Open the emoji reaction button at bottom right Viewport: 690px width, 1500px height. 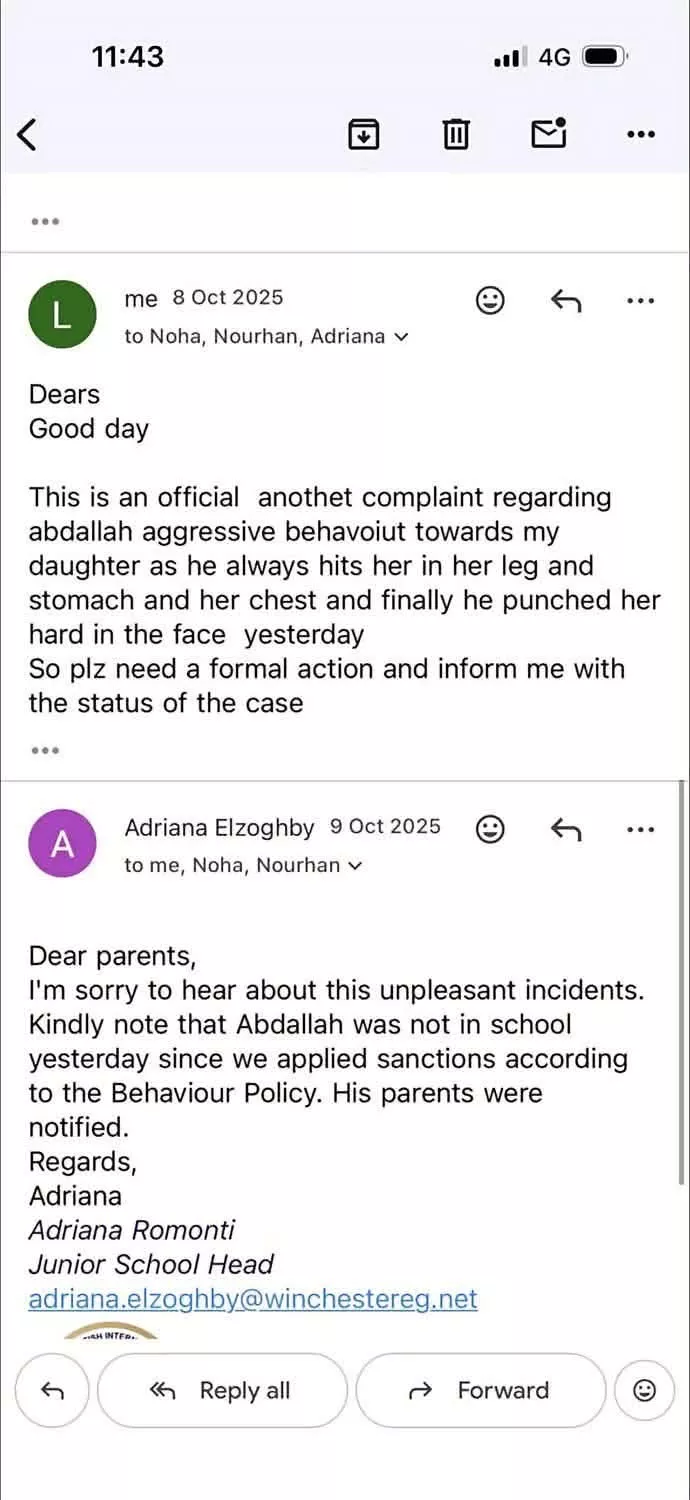point(645,1390)
